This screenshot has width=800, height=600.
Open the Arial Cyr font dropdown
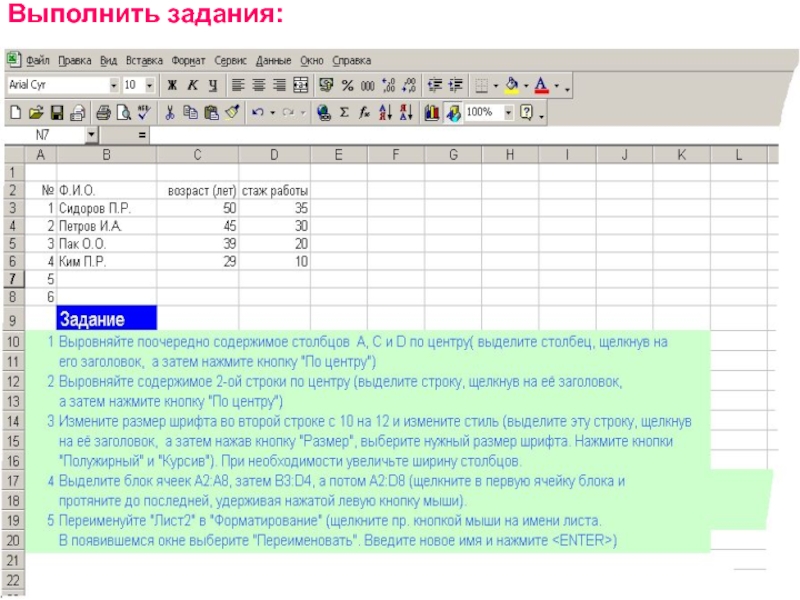(113, 86)
